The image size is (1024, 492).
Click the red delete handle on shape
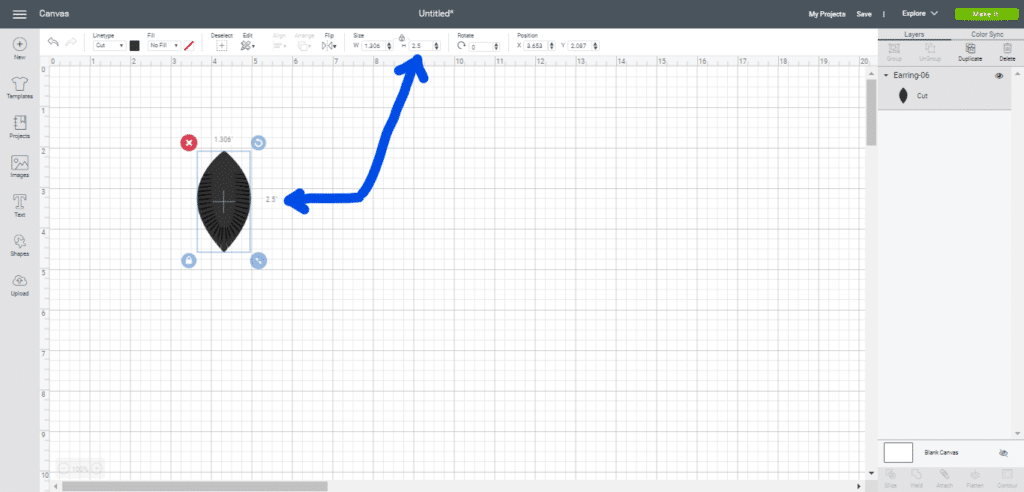[188, 143]
